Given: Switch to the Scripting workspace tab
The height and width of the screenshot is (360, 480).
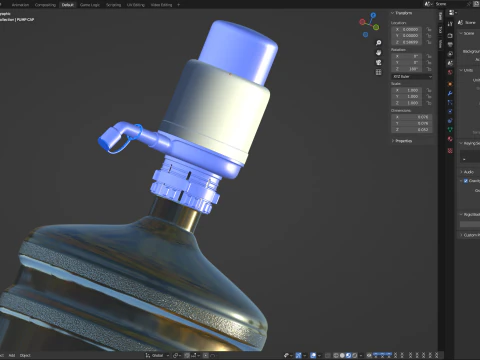Looking at the screenshot, I should click(113, 5).
